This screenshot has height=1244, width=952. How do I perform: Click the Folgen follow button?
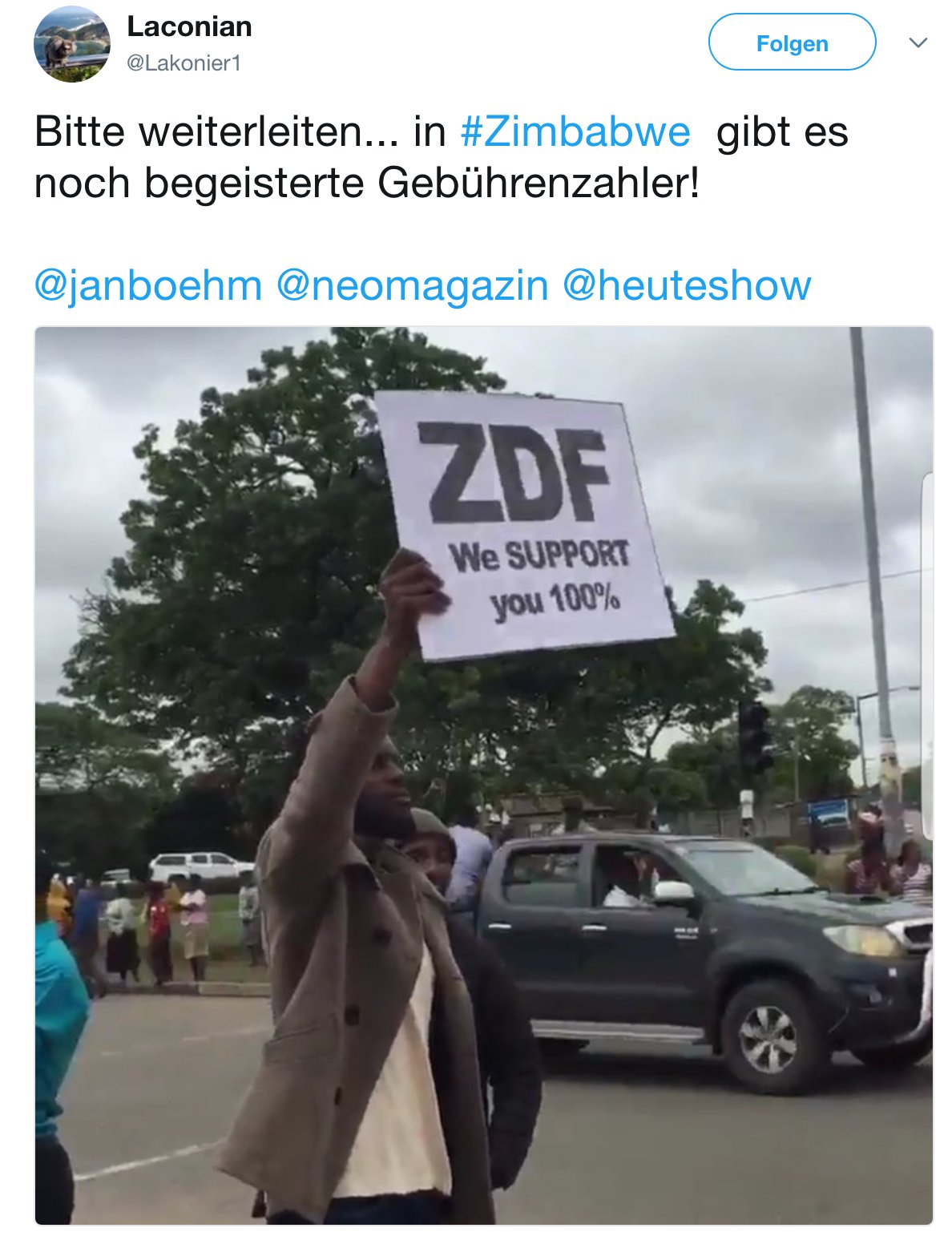click(x=792, y=42)
